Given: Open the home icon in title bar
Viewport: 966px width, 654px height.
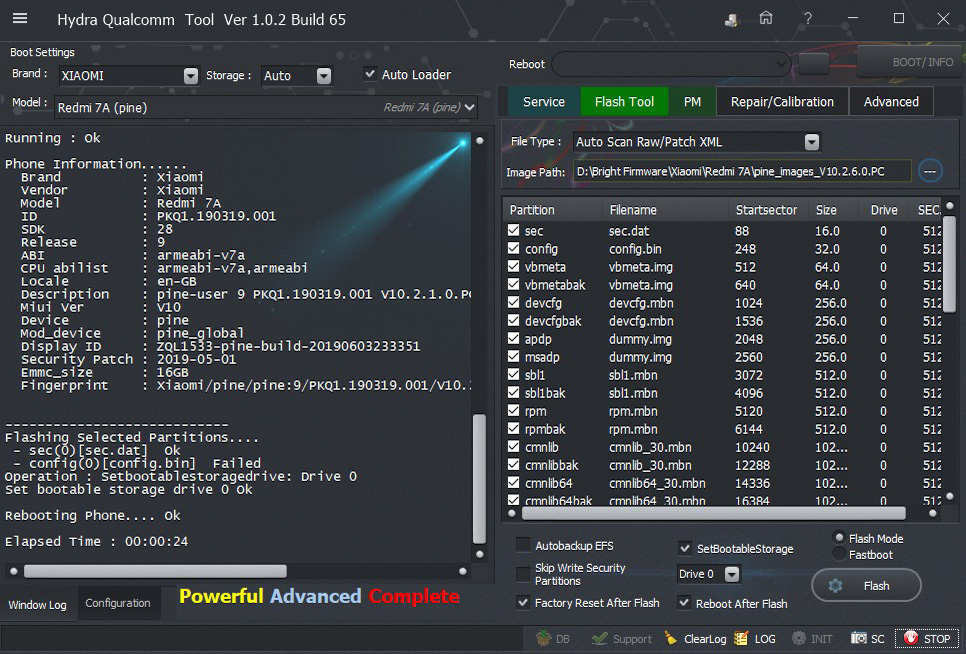Looking at the screenshot, I should click(766, 18).
